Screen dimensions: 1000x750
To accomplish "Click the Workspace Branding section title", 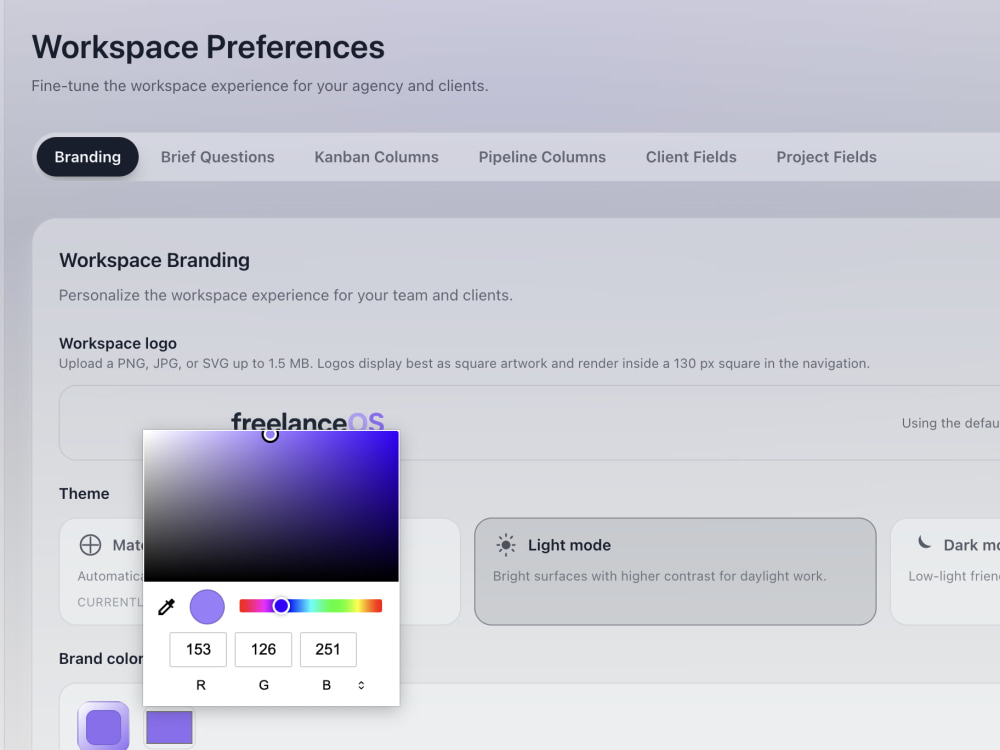I will point(154,260).
